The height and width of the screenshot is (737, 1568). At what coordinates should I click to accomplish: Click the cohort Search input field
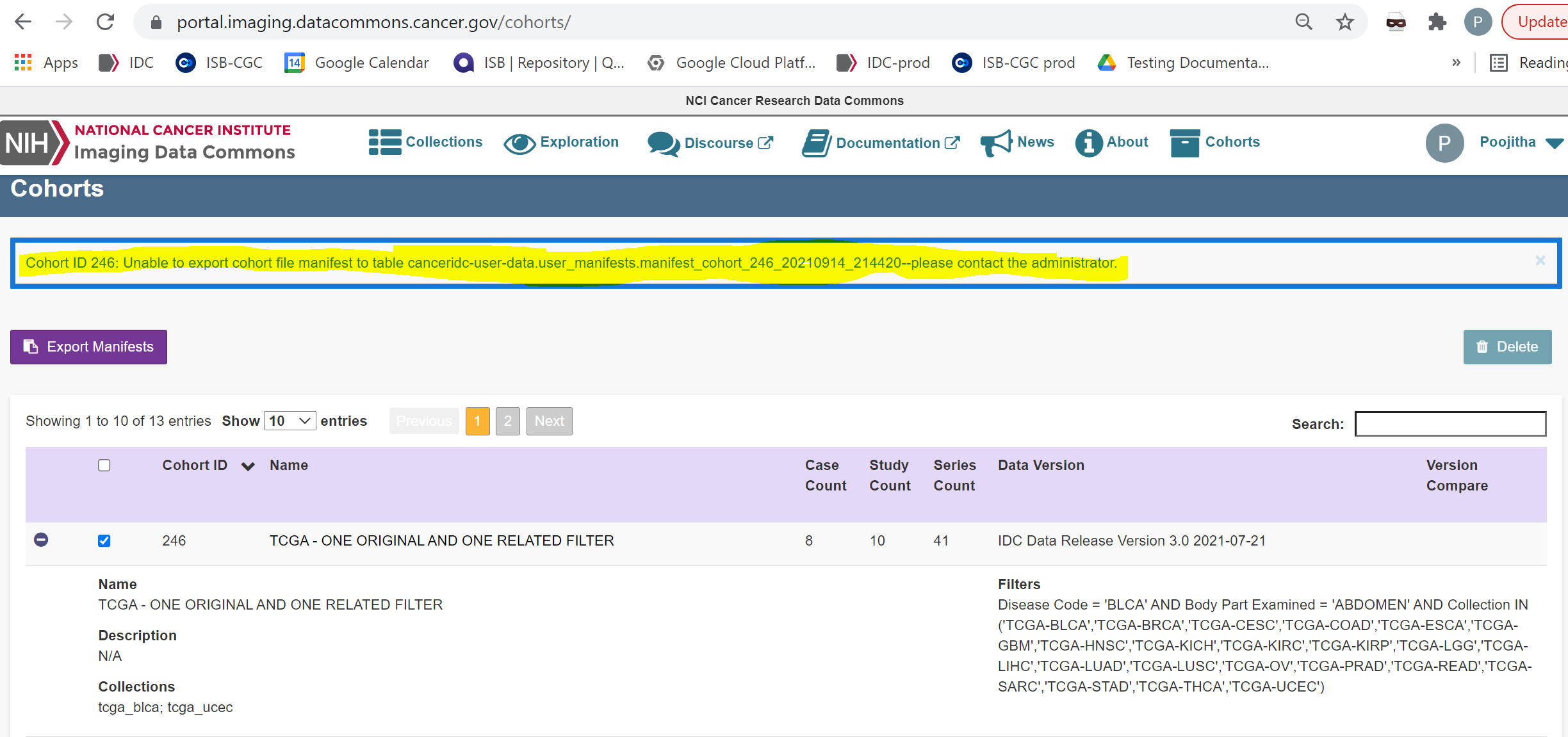point(1450,424)
